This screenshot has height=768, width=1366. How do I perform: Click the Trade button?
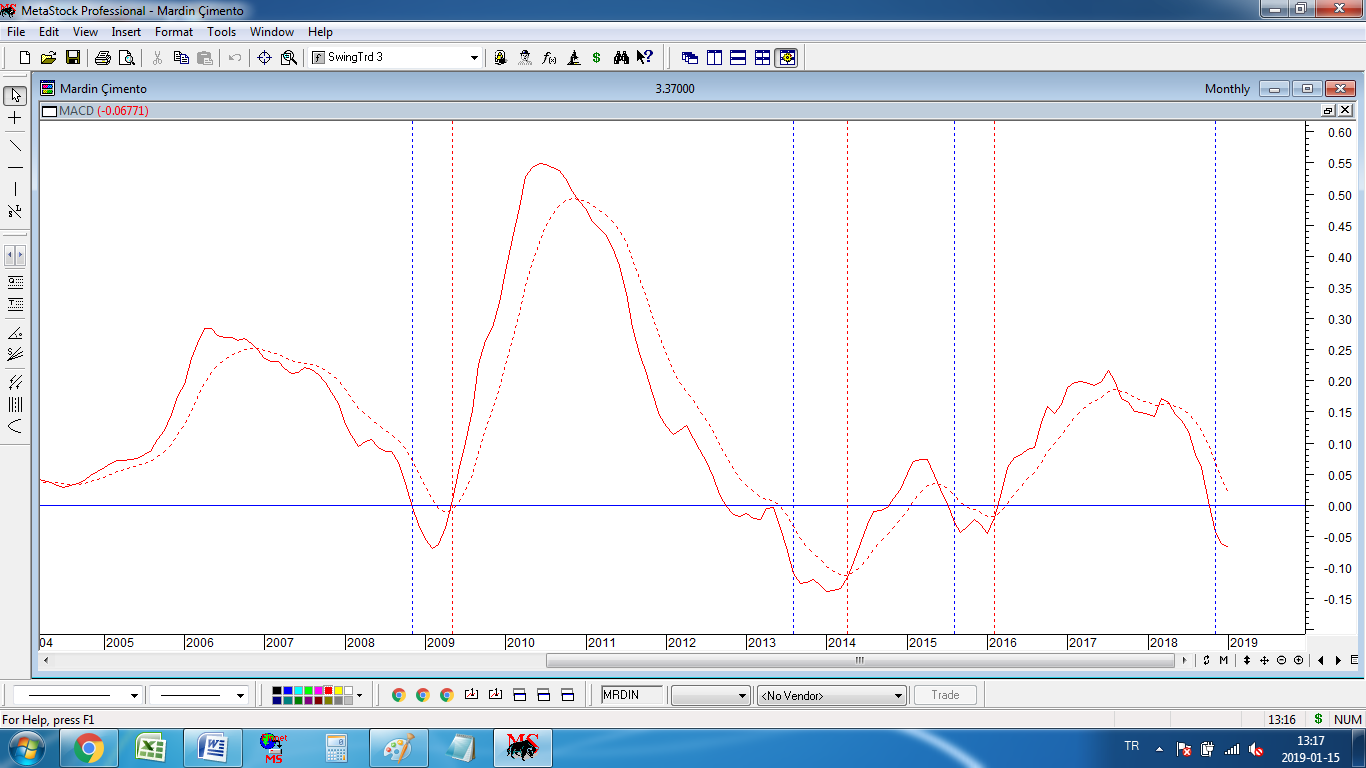tap(945, 695)
